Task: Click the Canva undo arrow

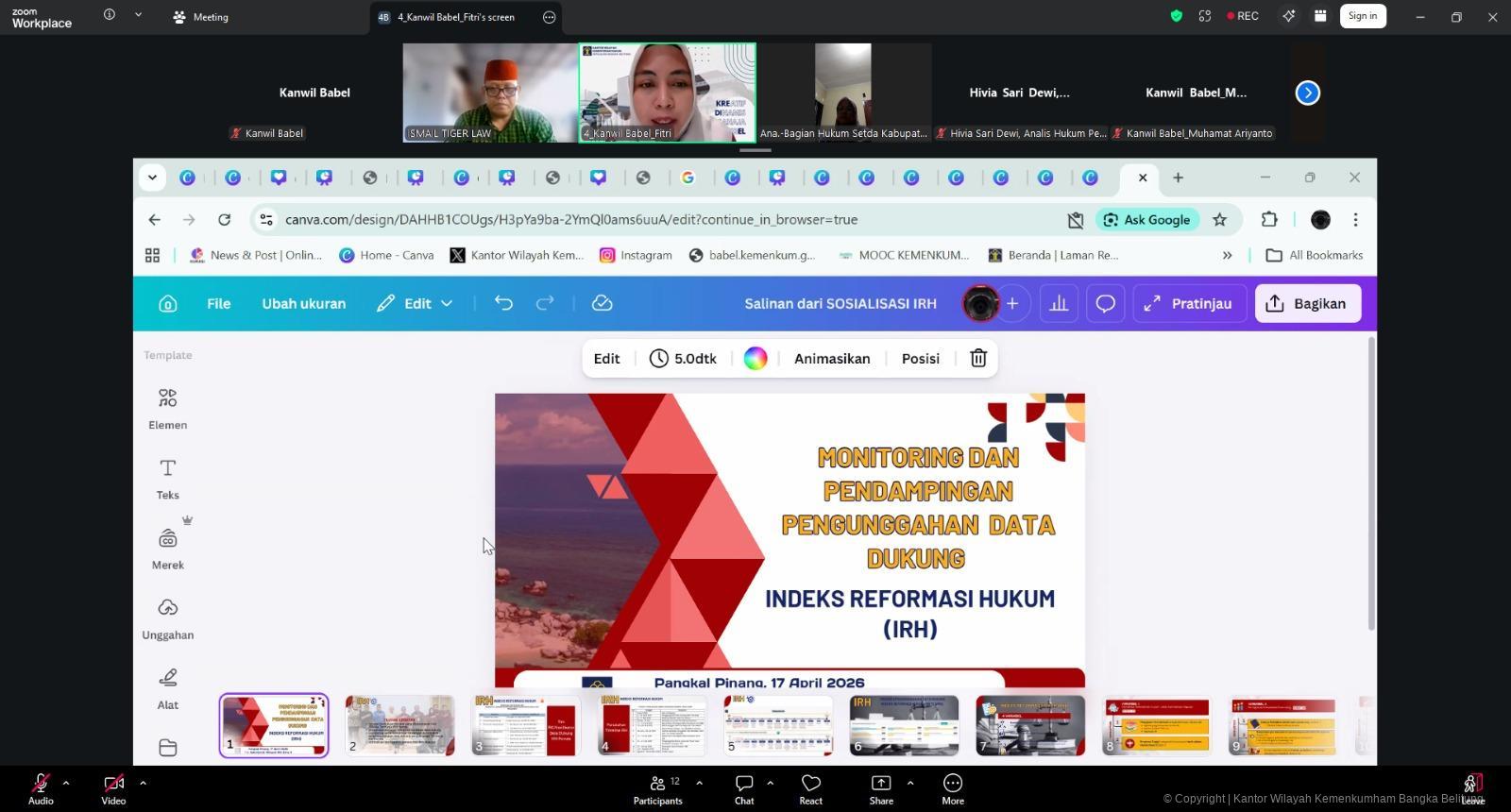Action: point(503,303)
